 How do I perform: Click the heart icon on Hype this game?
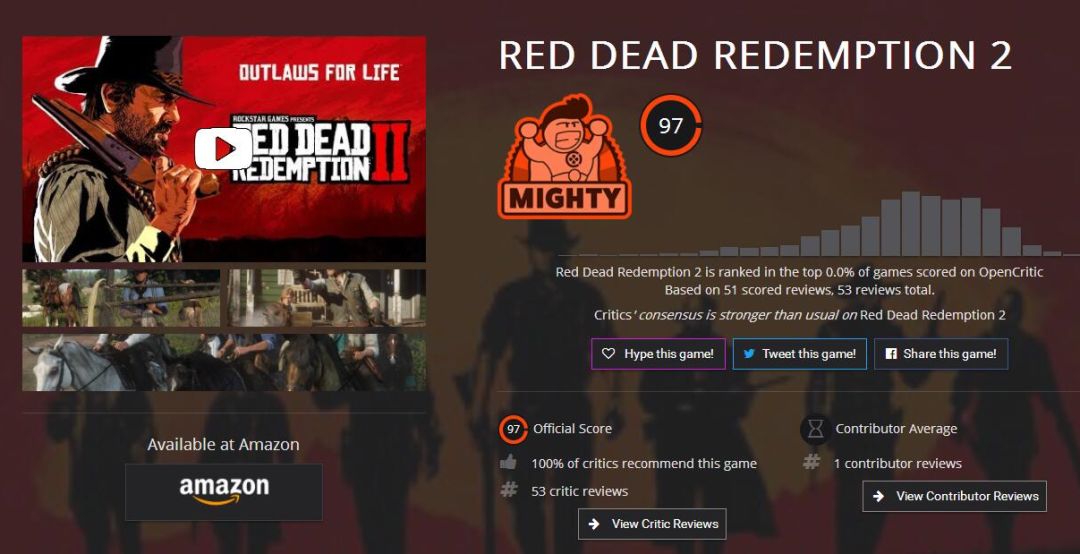pyautogui.click(x=608, y=353)
